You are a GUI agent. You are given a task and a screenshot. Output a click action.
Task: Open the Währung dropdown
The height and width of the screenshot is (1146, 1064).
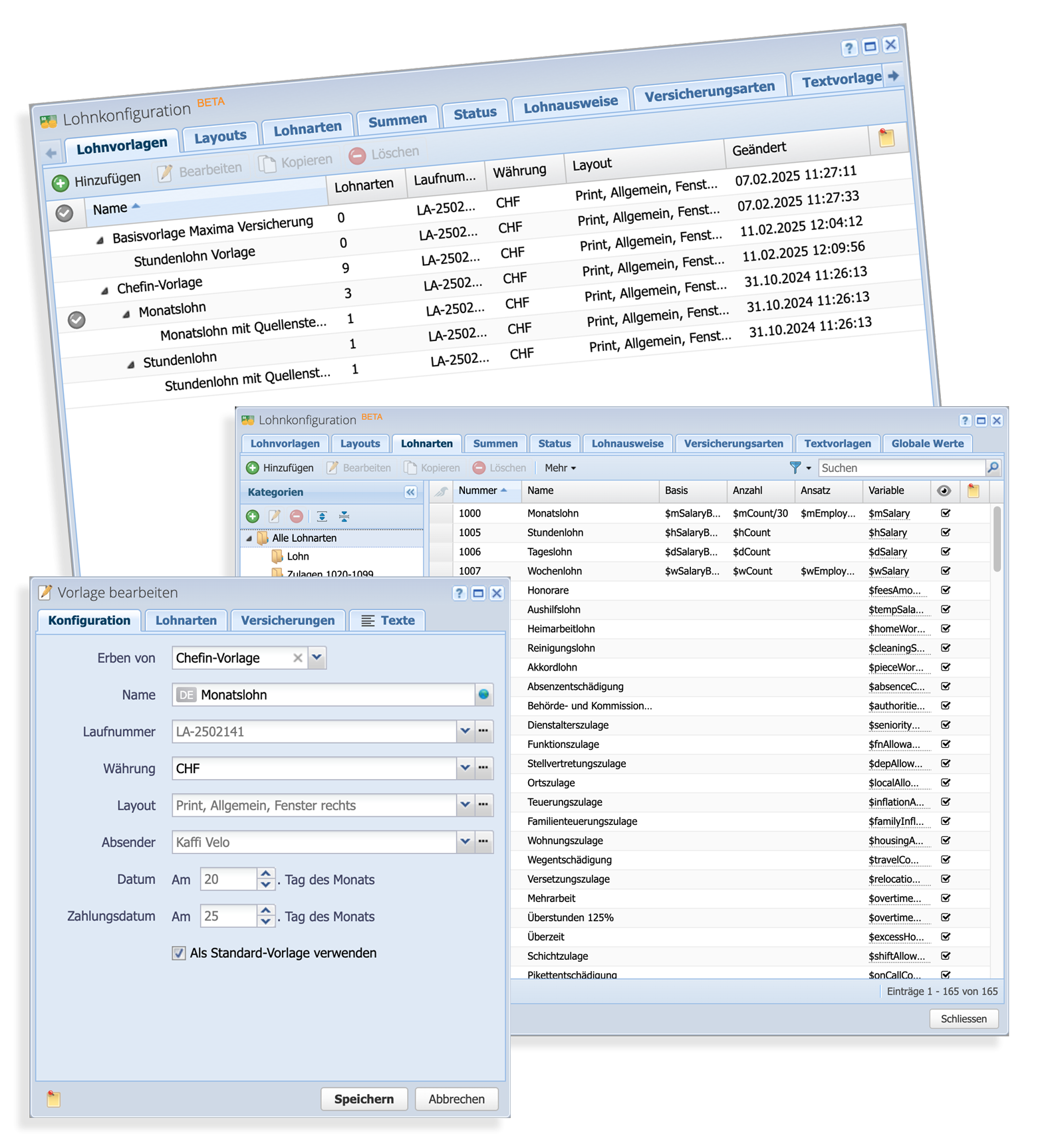[x=465, y=768]
